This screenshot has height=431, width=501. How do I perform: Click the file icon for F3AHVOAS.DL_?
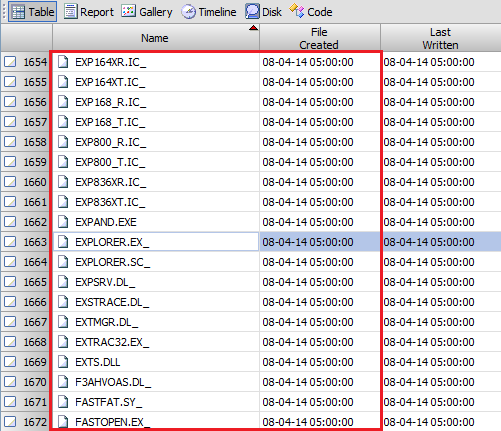click(63, 382)
